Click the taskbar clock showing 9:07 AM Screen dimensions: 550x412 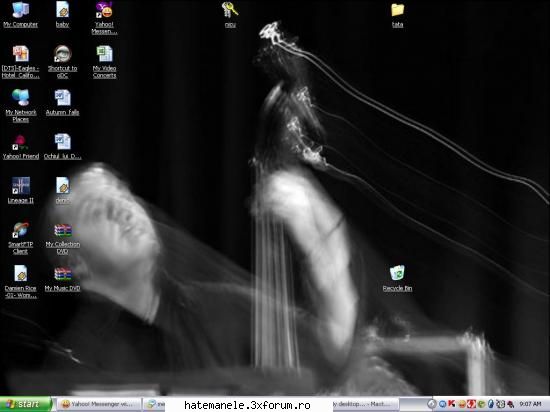[530, 404]
